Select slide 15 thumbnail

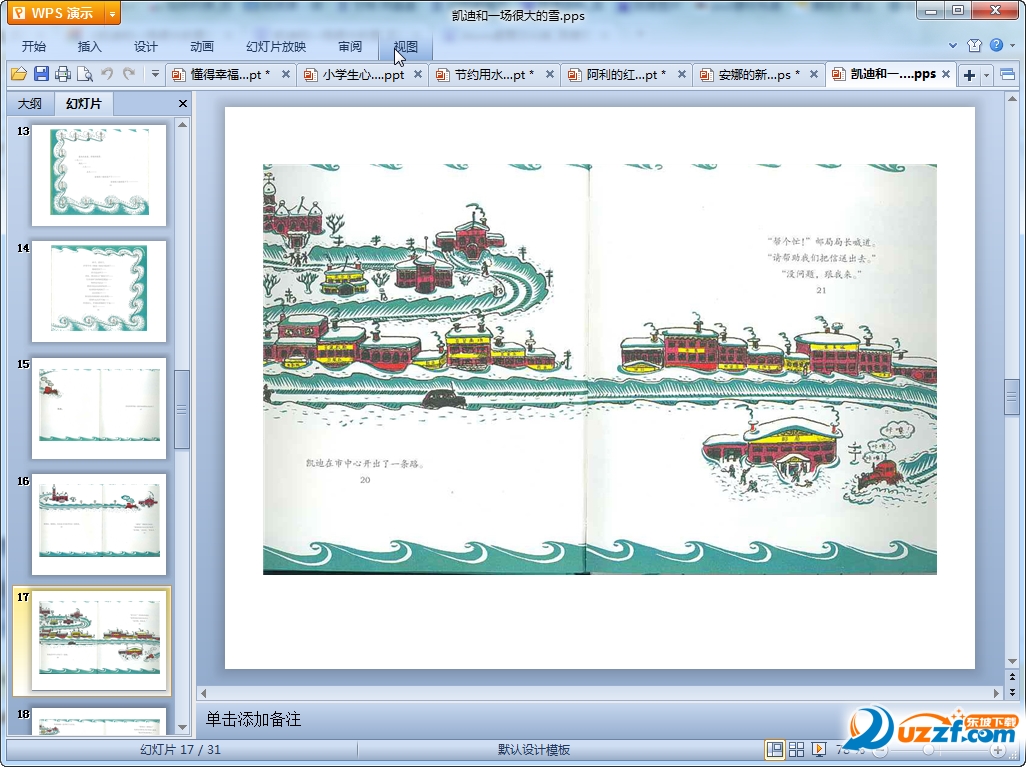click(x=99, y=408)
